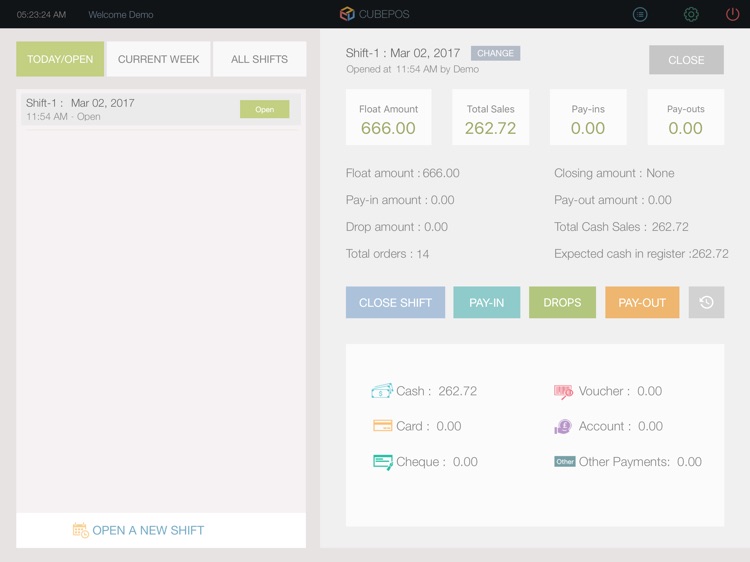The image size is (750, 562).
Task: Click the red power logout icon
Action: 732,14
